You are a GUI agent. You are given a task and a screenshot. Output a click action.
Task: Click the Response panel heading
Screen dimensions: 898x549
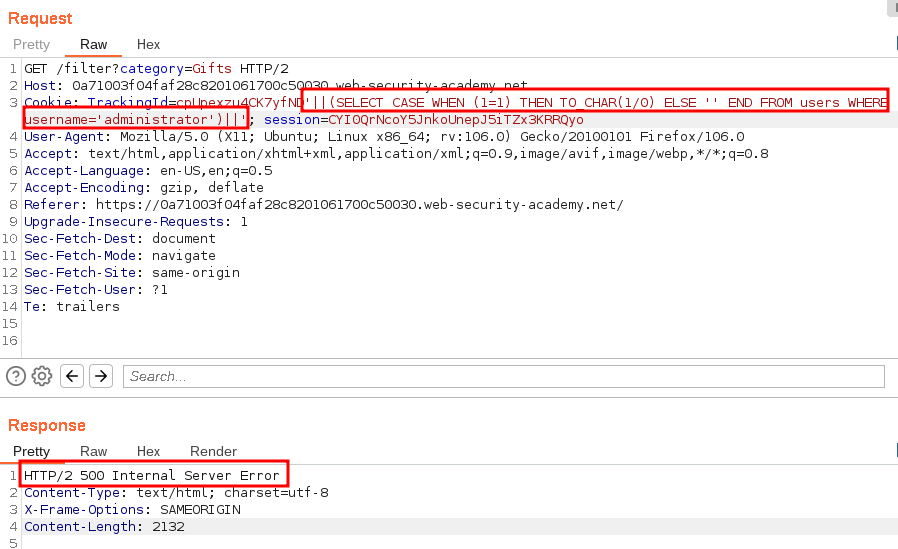click(47, 425)
